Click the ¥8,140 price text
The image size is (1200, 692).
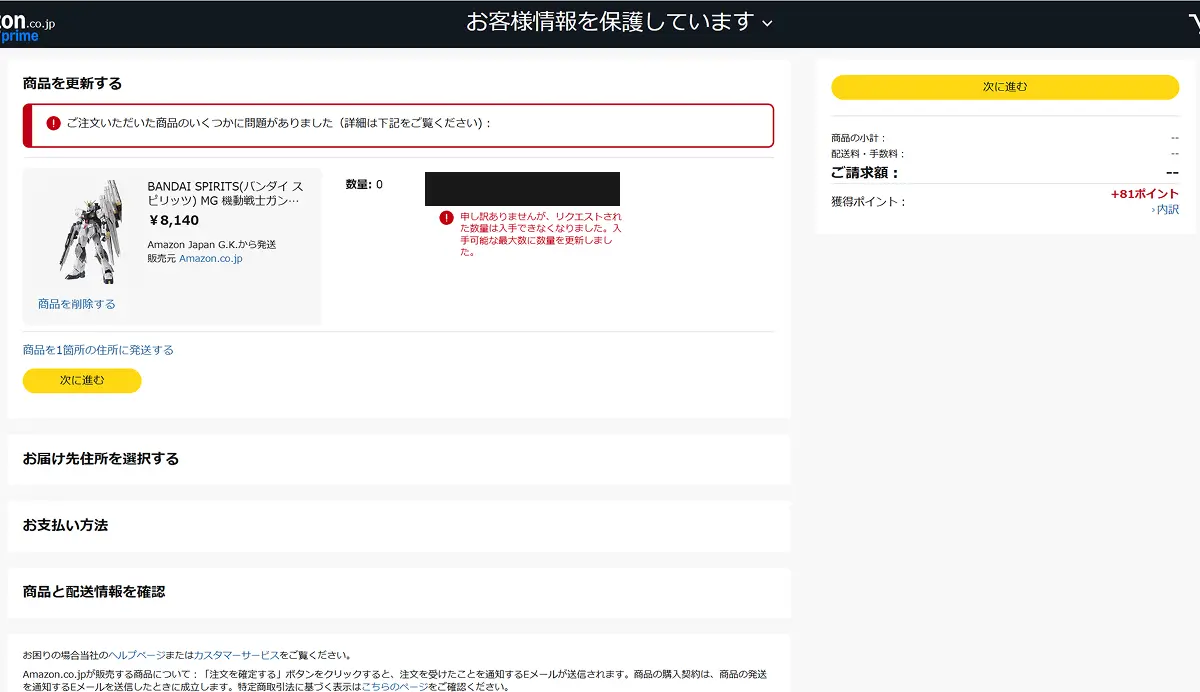pyautogui.click(x=174, y=221)
